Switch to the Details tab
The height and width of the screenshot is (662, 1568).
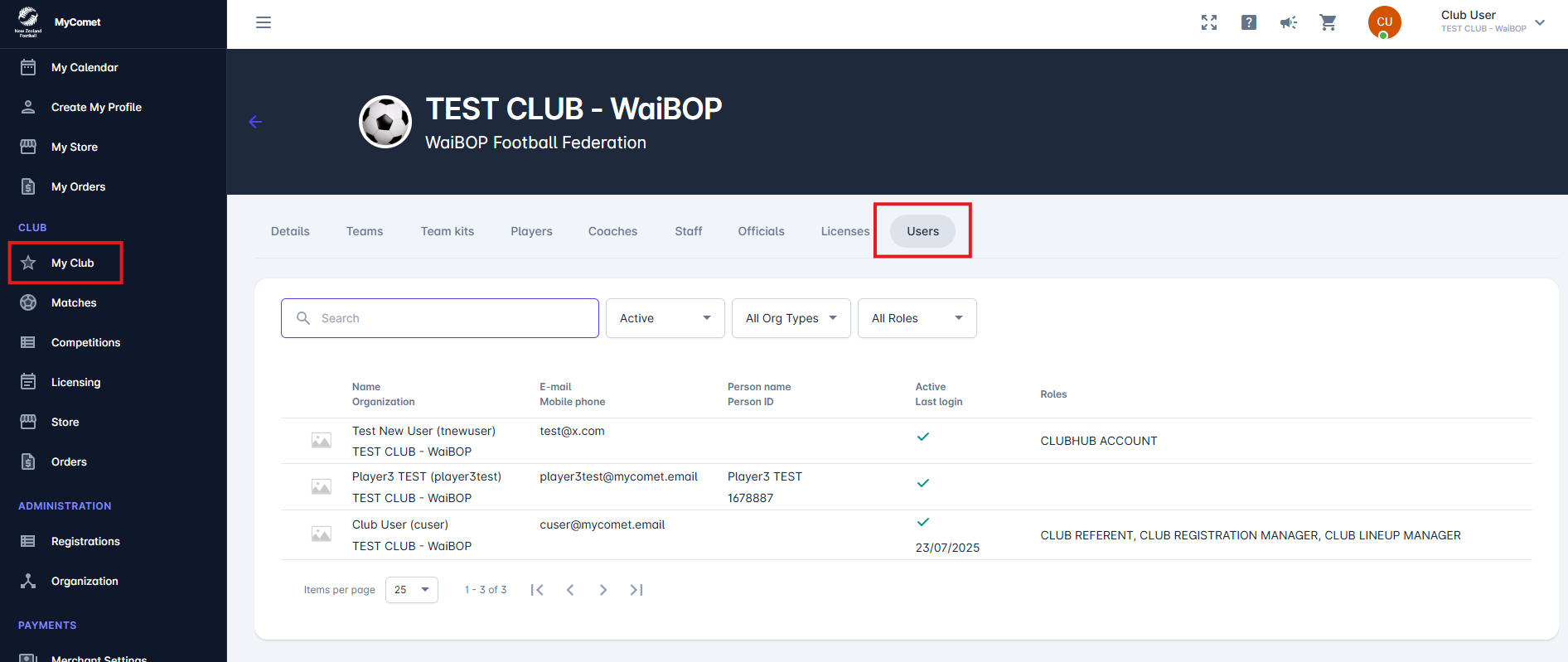click(x=290, y=231)
